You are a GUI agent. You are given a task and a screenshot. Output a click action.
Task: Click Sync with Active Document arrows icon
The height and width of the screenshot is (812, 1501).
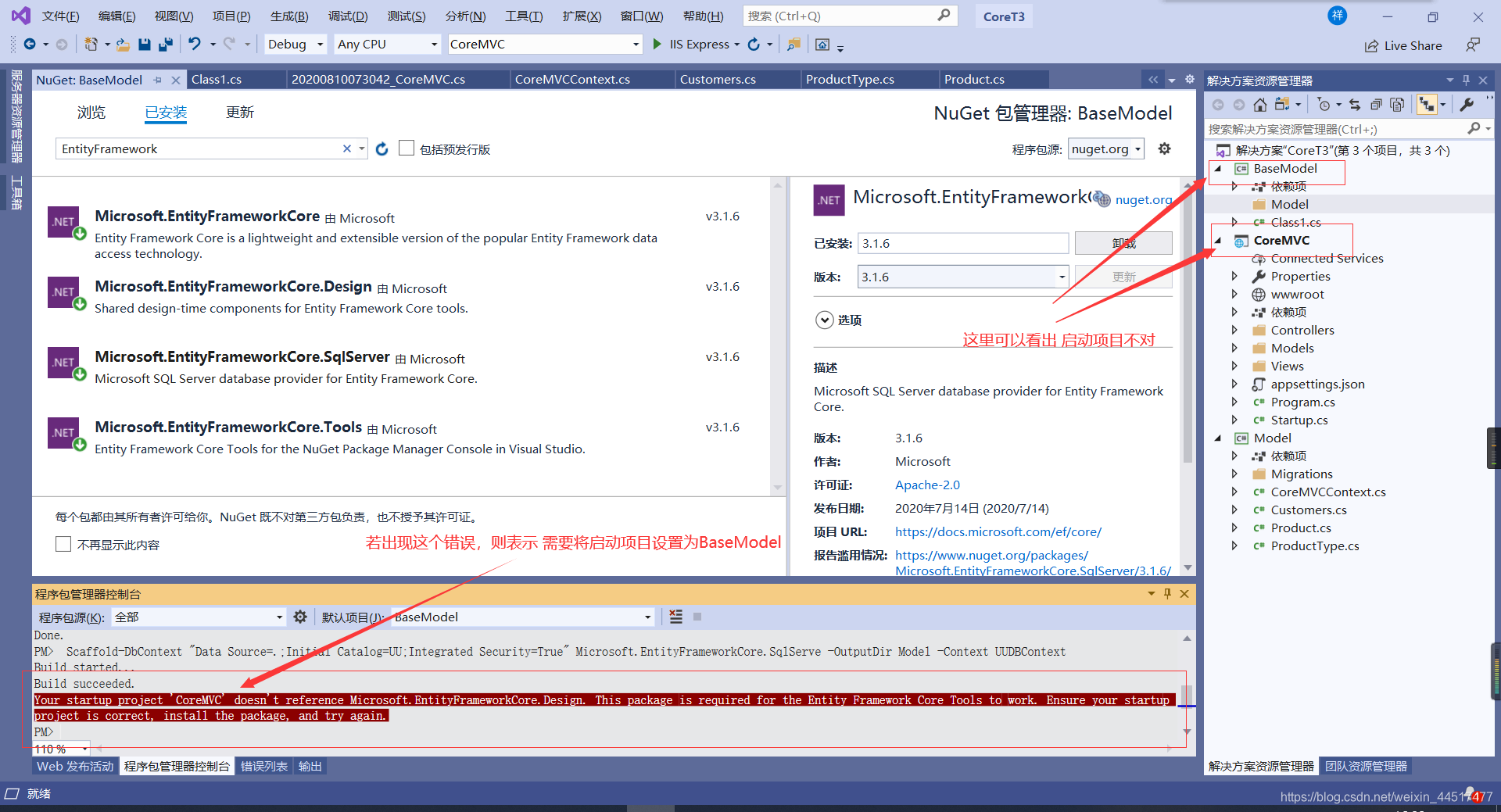coord(1355,105)
